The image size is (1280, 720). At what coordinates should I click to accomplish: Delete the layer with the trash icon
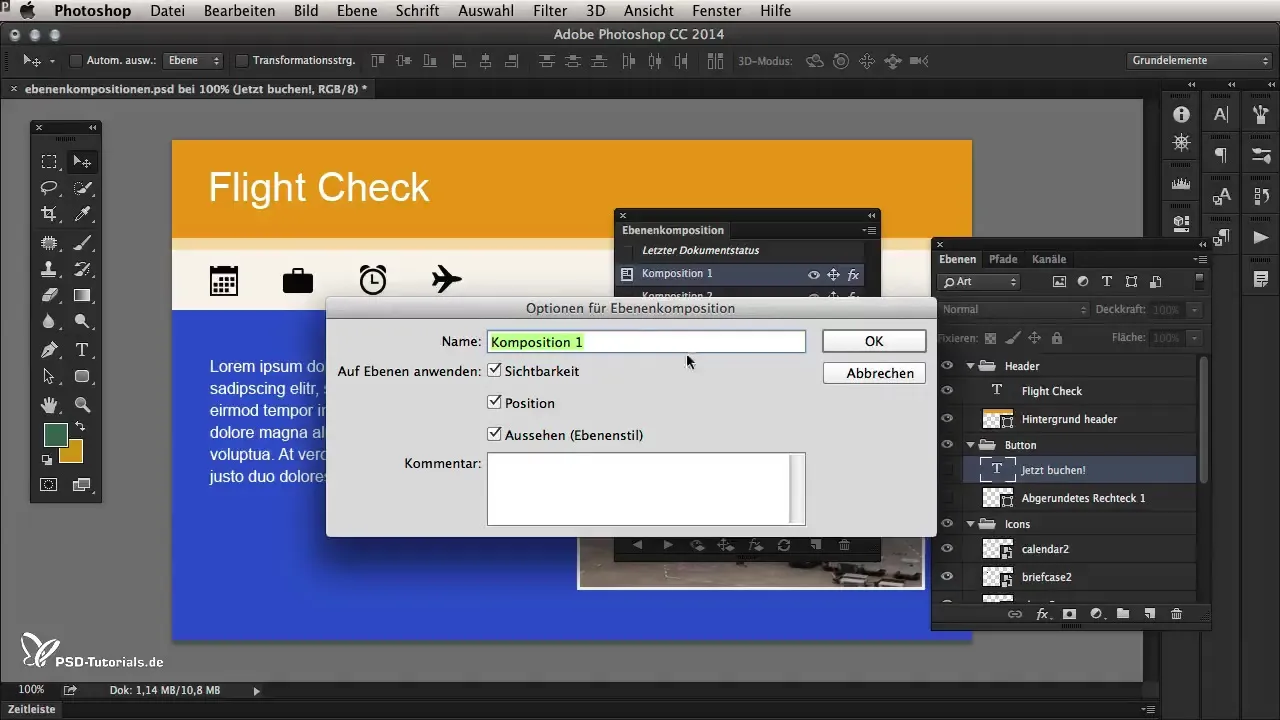(x=1176, y=614)
